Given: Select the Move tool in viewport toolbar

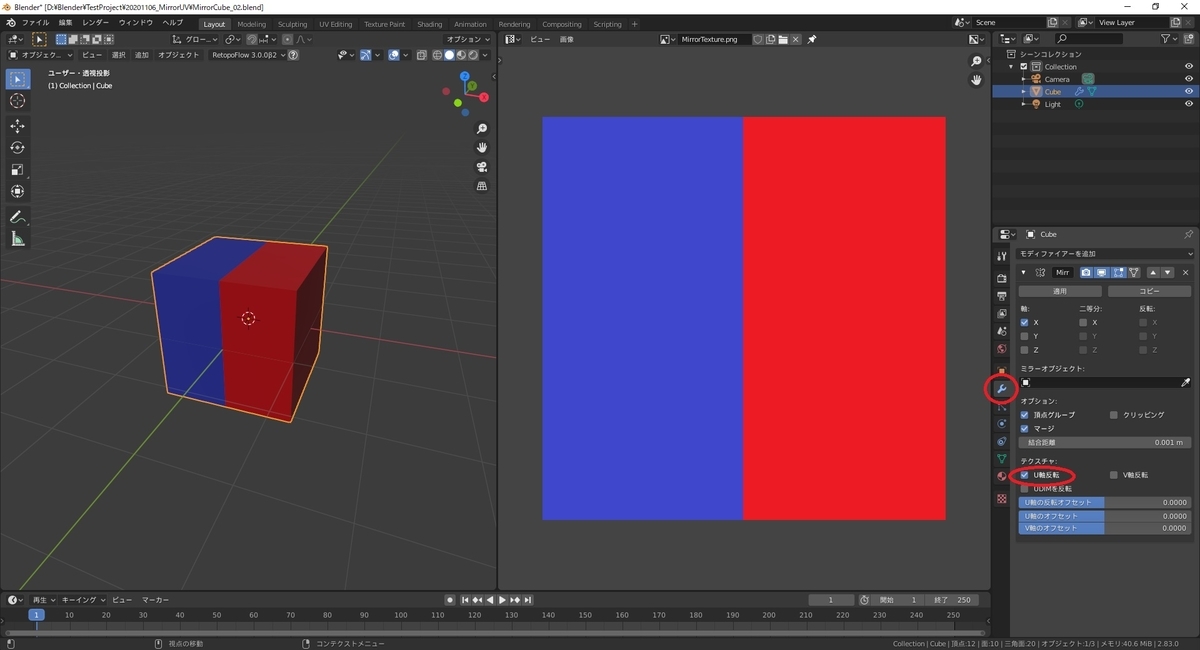Looking at the screenshot, I should (x=18, y=126).
